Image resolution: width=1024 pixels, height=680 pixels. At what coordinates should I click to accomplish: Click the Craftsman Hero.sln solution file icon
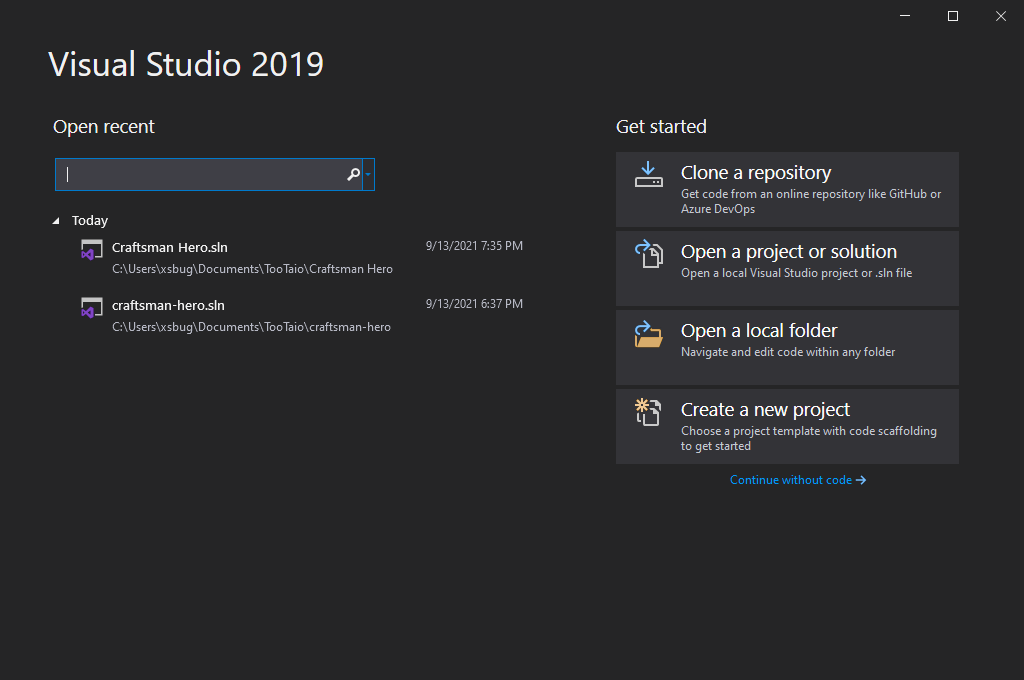coord(92,250)
